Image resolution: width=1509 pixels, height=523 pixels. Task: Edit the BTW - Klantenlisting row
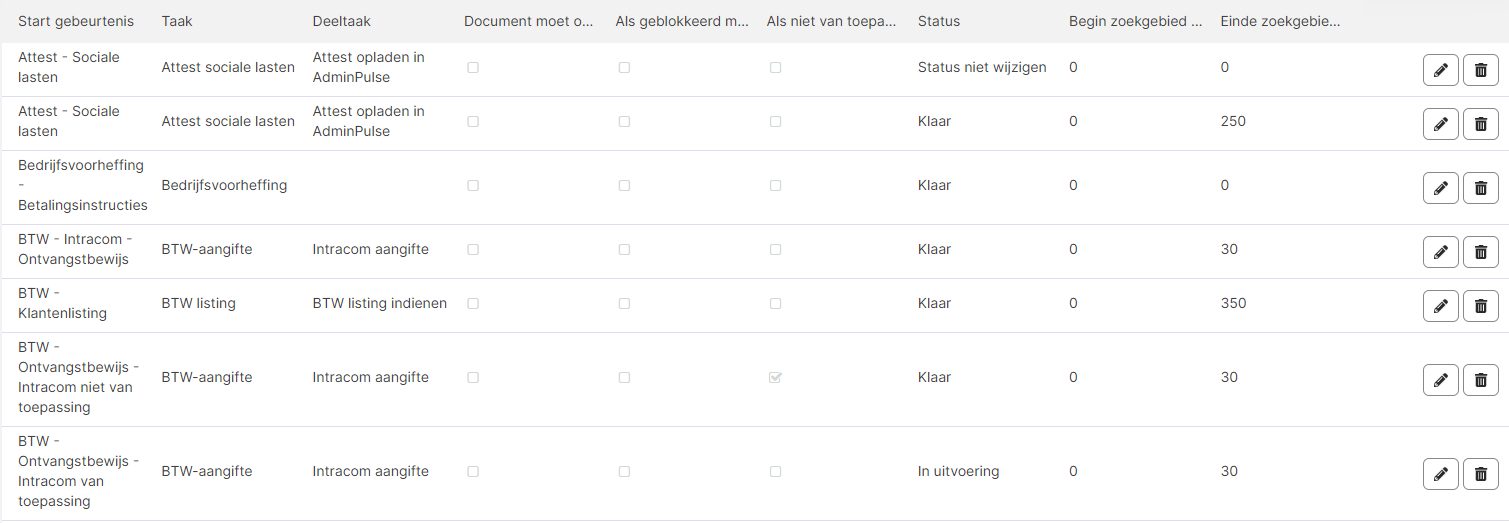pos(1440,306)
